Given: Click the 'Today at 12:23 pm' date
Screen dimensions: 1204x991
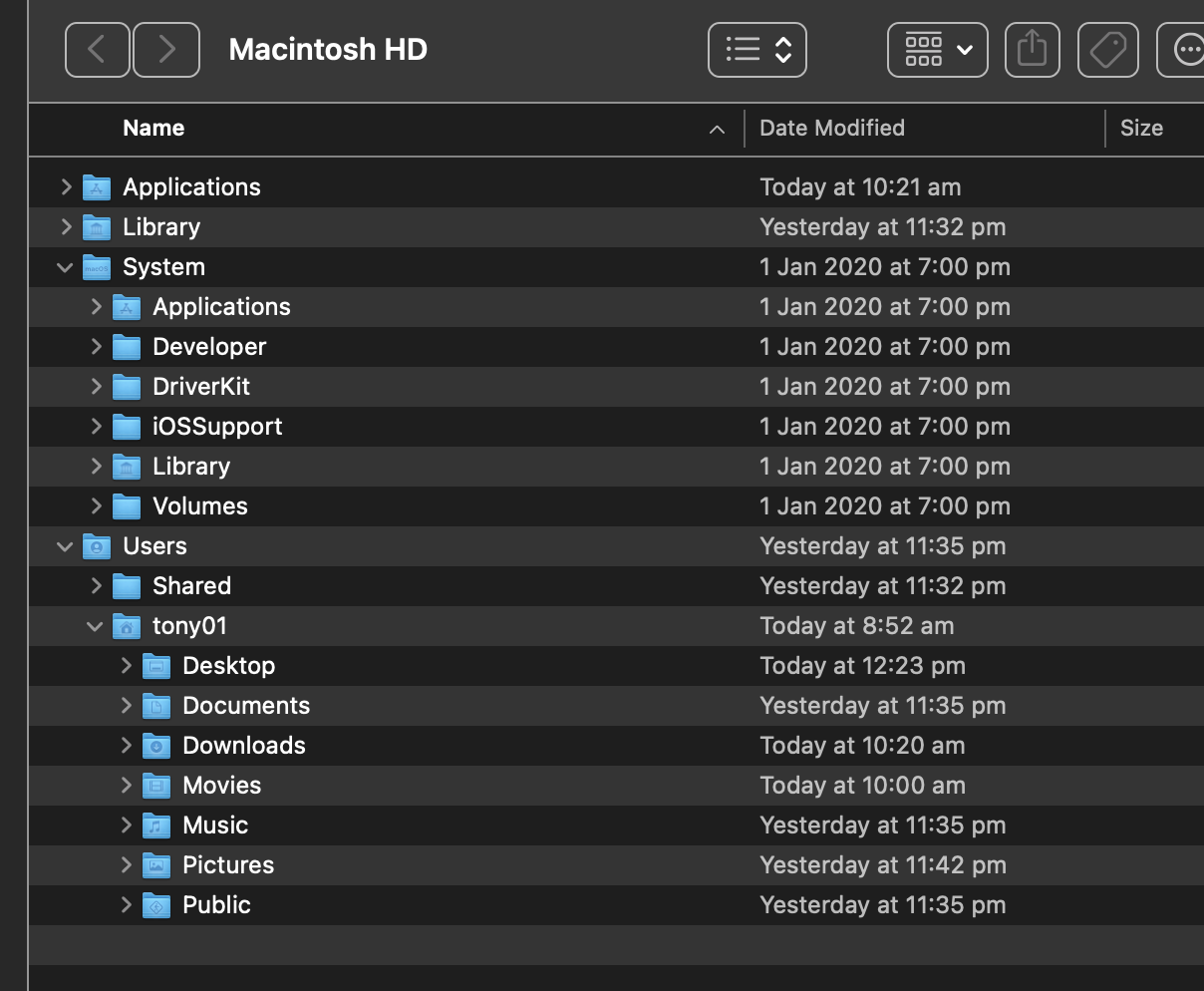Looking at the screenshot, I should tap(862, 666).
